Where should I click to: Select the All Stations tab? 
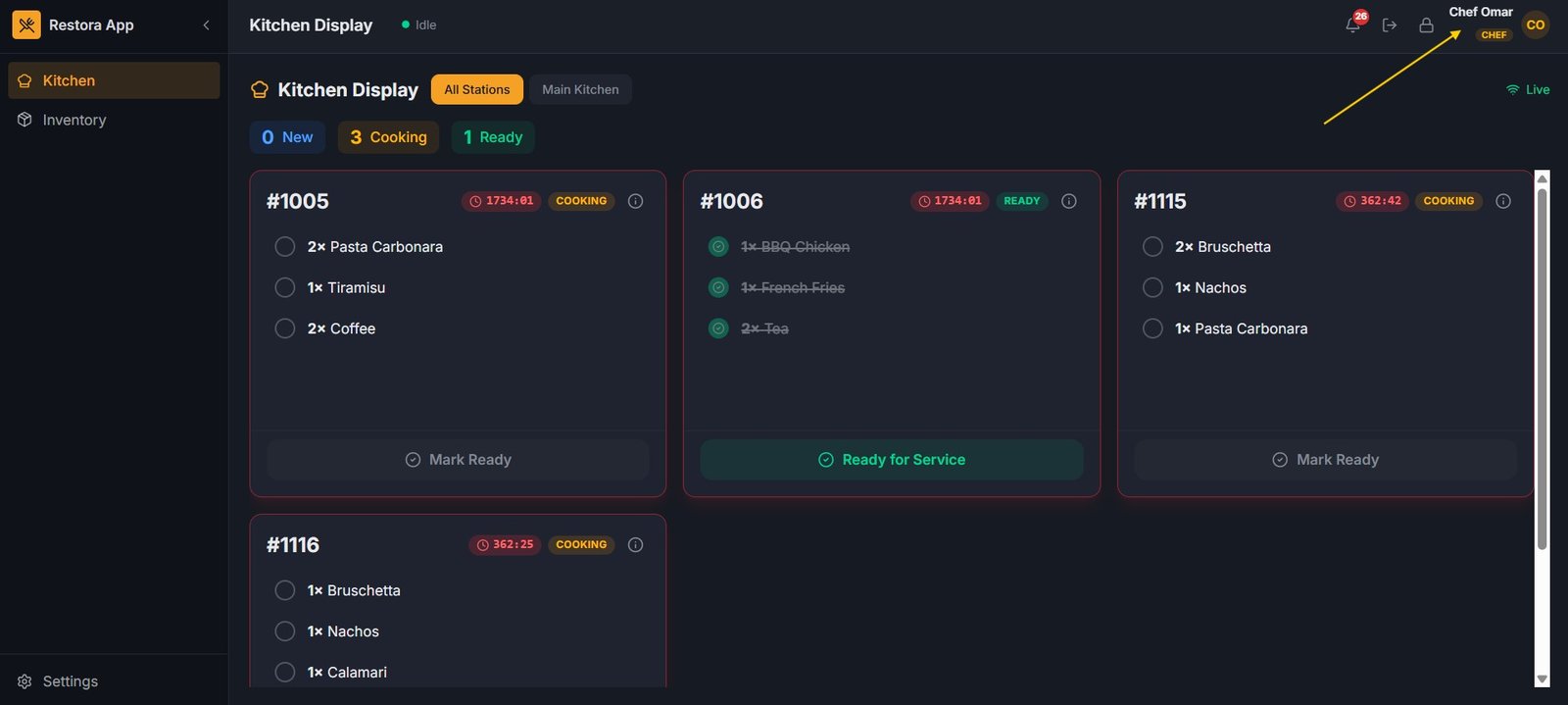[477, 89]
